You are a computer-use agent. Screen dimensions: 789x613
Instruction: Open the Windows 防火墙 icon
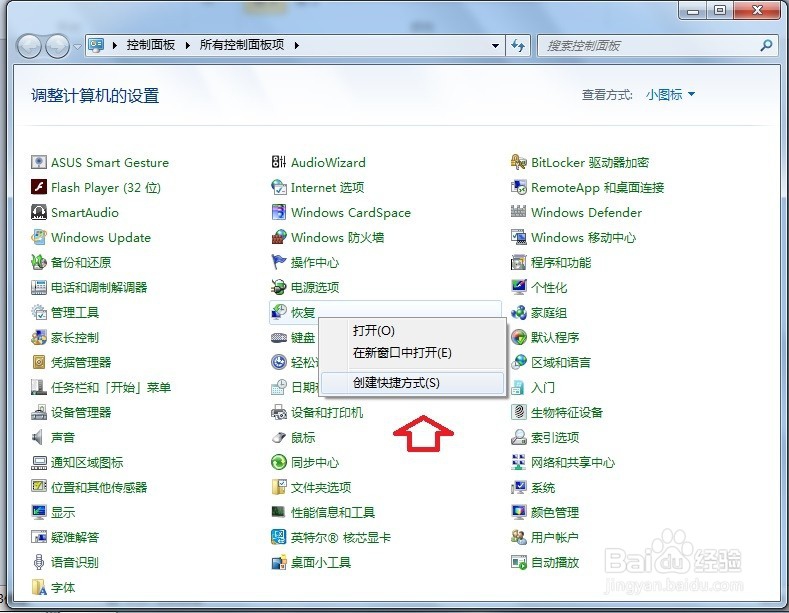(279, 237)
